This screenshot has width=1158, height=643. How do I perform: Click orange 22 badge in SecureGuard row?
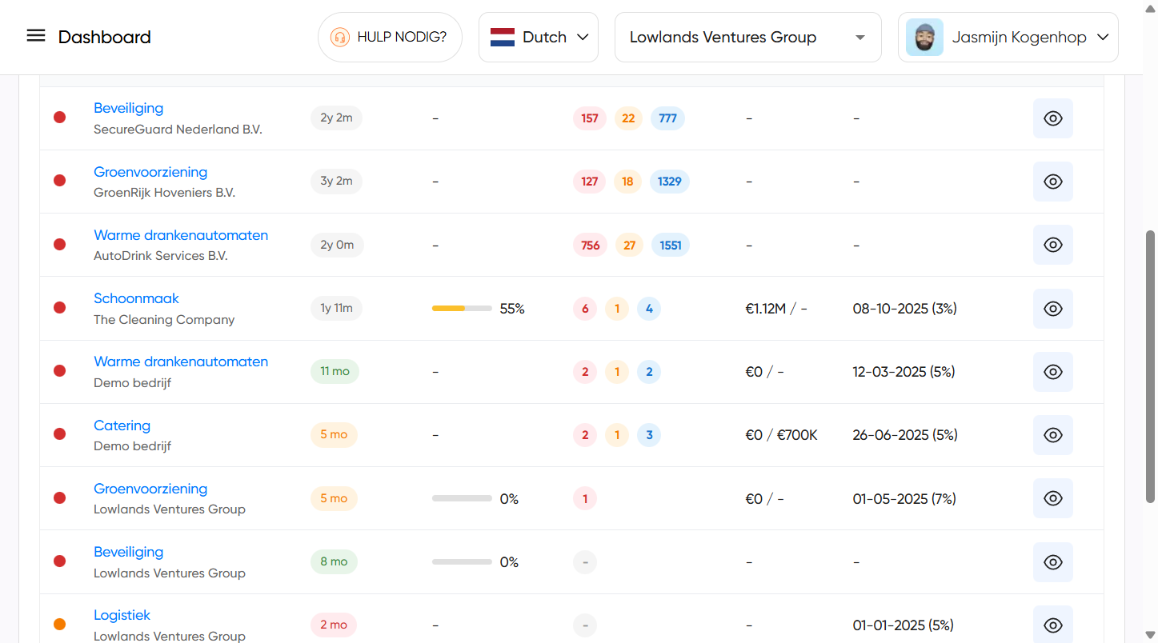tap(628, 118)
